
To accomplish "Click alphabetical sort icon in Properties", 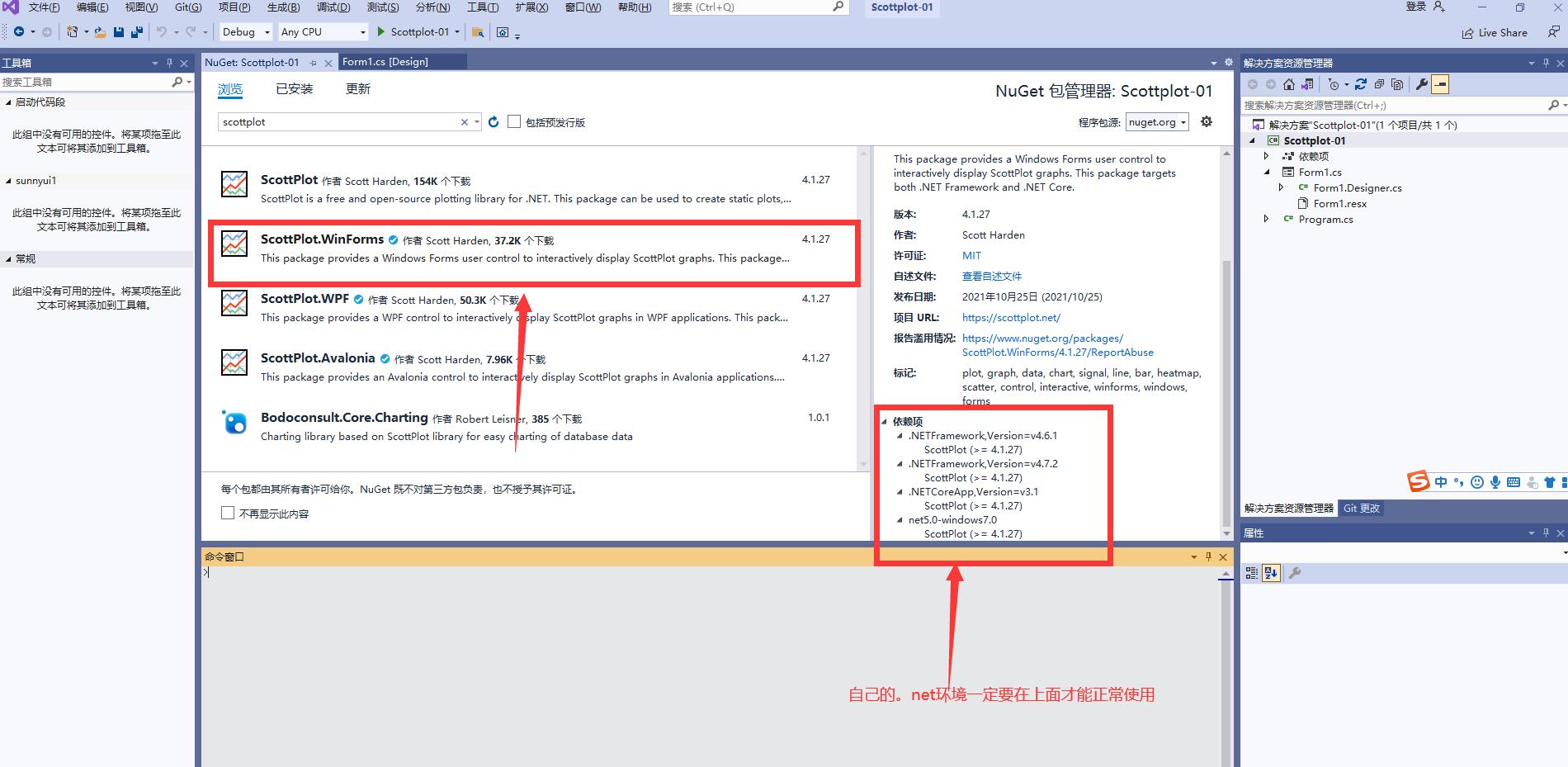I will (x=1271, y=573).
